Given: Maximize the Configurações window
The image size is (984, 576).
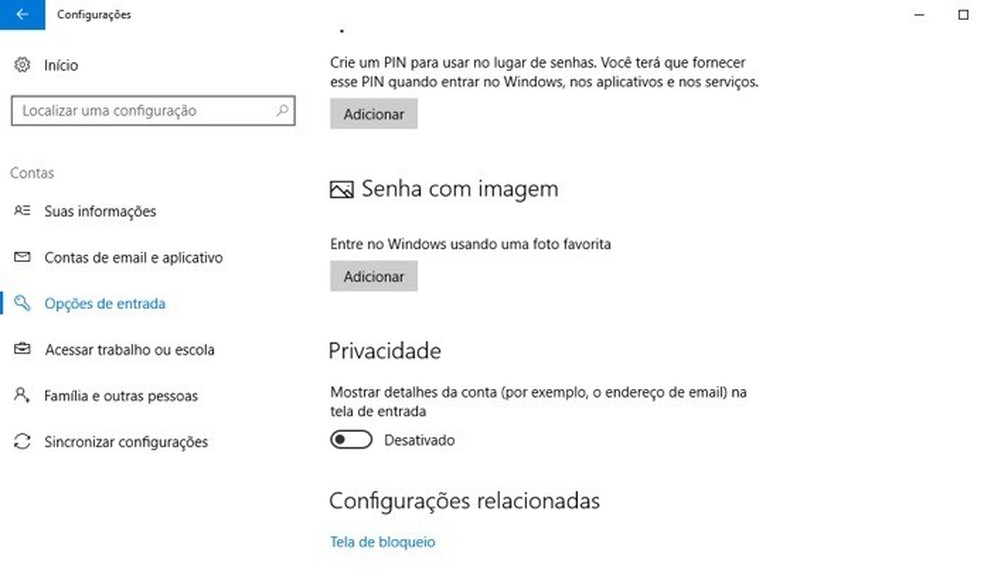Looking at the screenshot, I should 963,15.
